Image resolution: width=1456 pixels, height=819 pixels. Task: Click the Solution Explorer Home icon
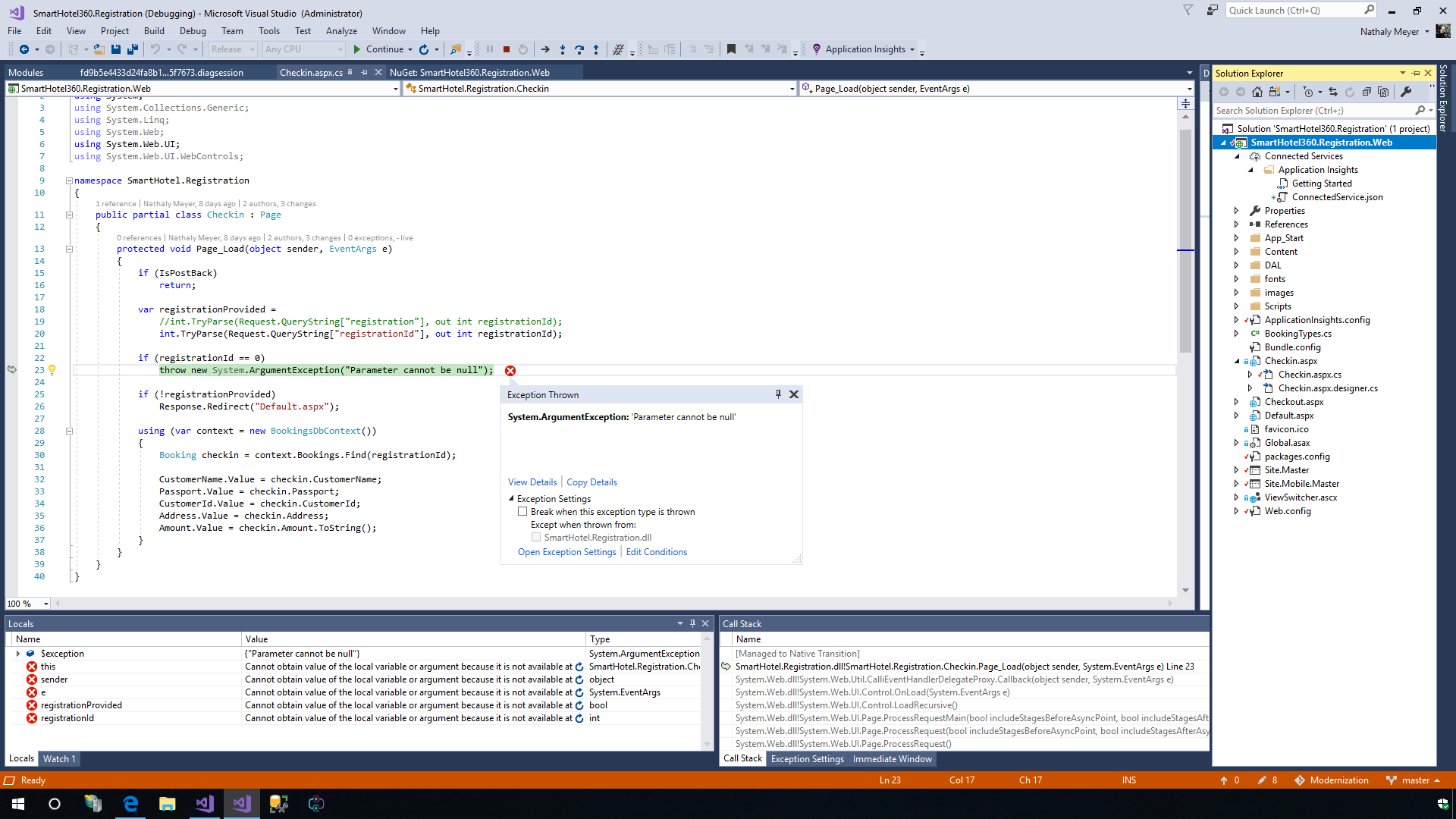[x=1257, y=92]
